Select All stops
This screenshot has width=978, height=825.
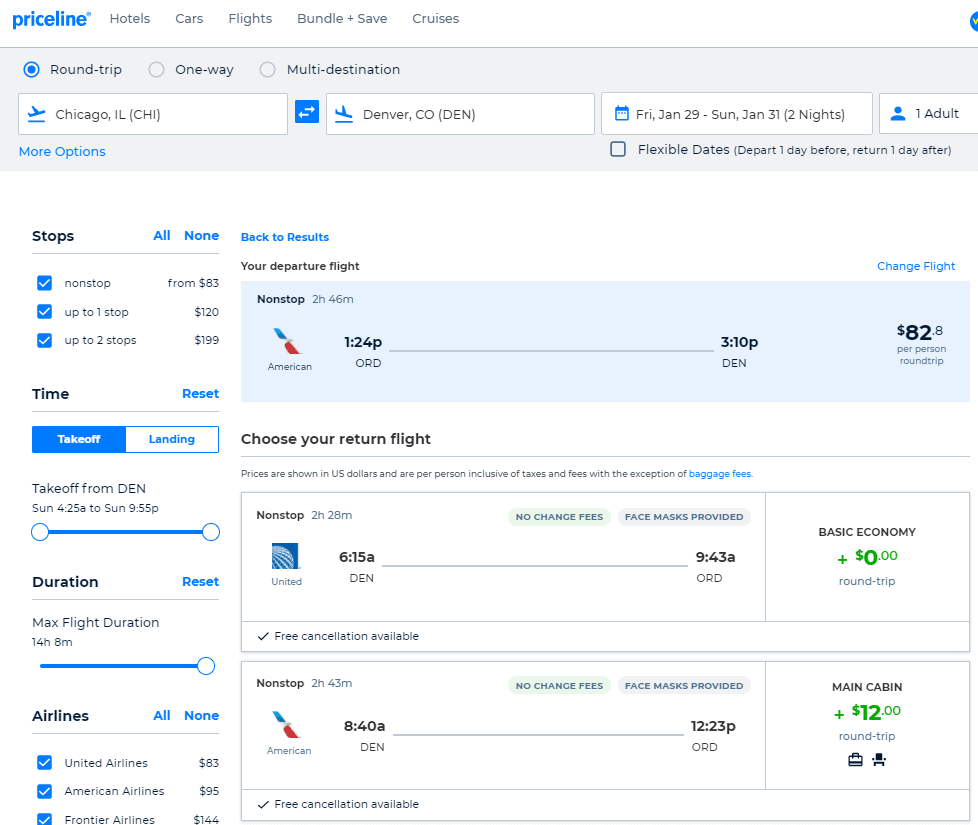click(x=162, y=236)
